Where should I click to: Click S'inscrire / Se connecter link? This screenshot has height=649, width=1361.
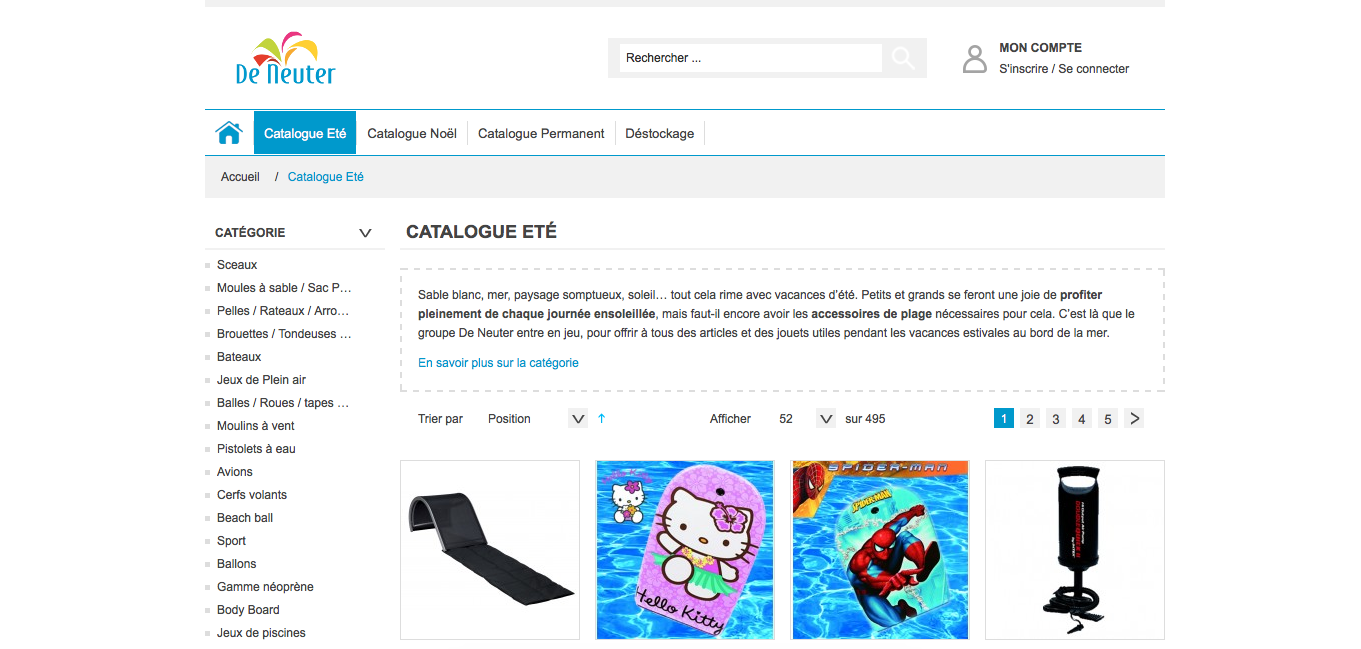pyautogui.click(x=1064, y=69)
